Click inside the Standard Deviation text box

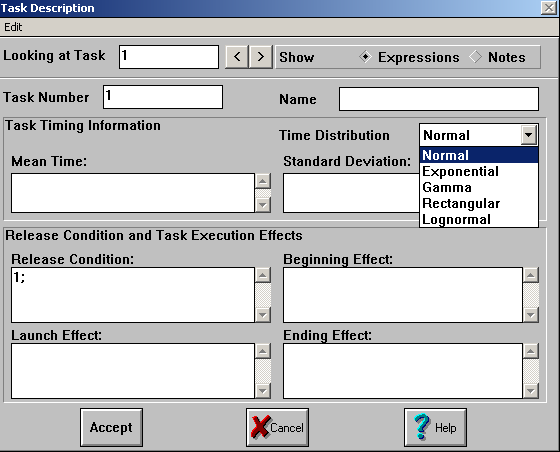pos(351,193)
